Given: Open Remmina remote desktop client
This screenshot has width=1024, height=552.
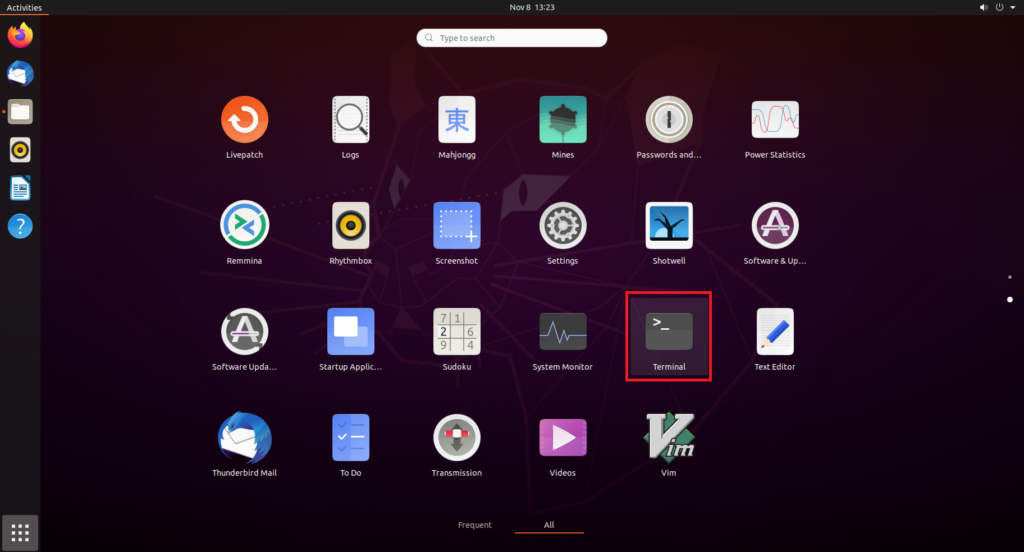Looking at the screenshot, I should tap(244, 233).
